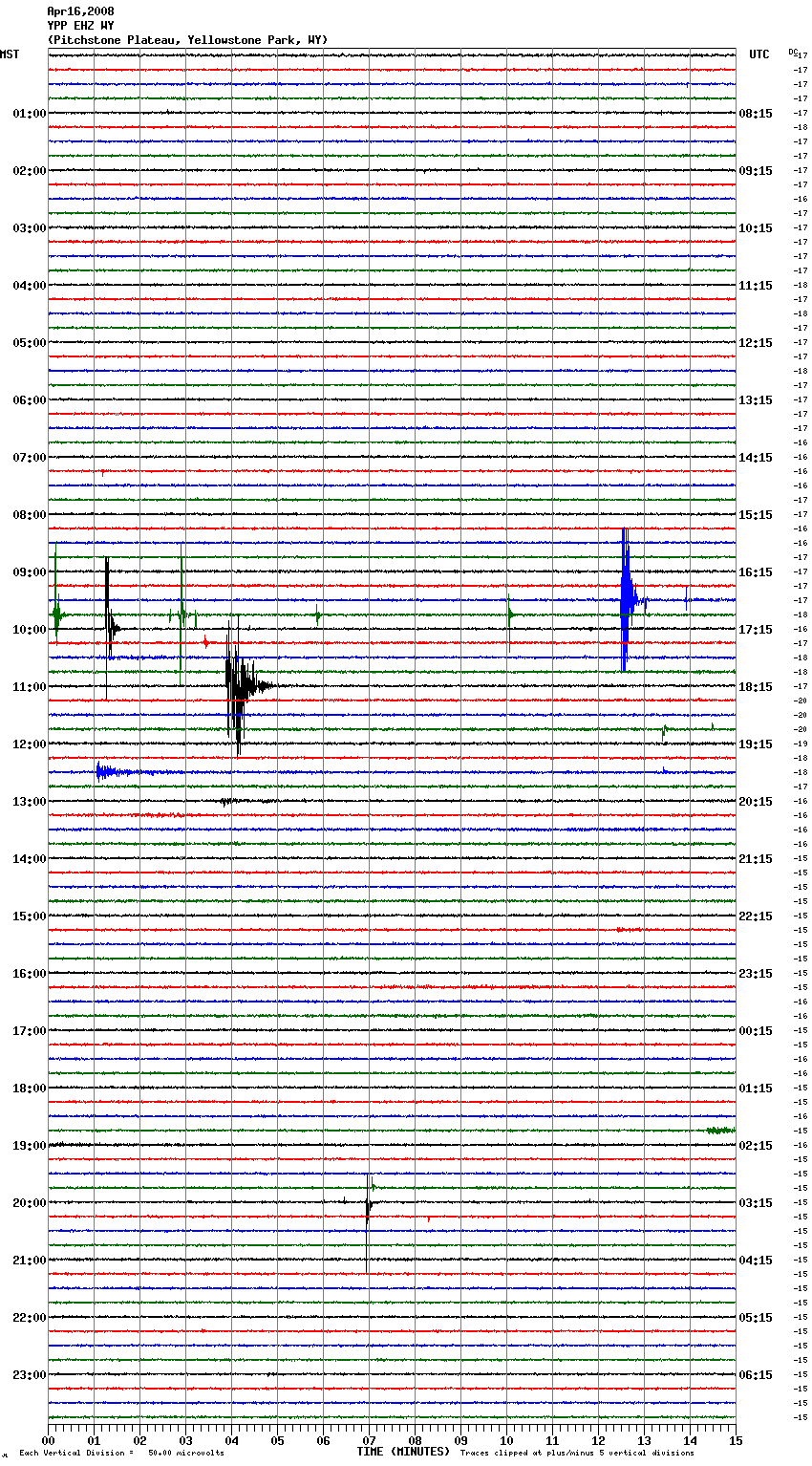Click the black burst on the 10:00 trace

coord(111,628)
